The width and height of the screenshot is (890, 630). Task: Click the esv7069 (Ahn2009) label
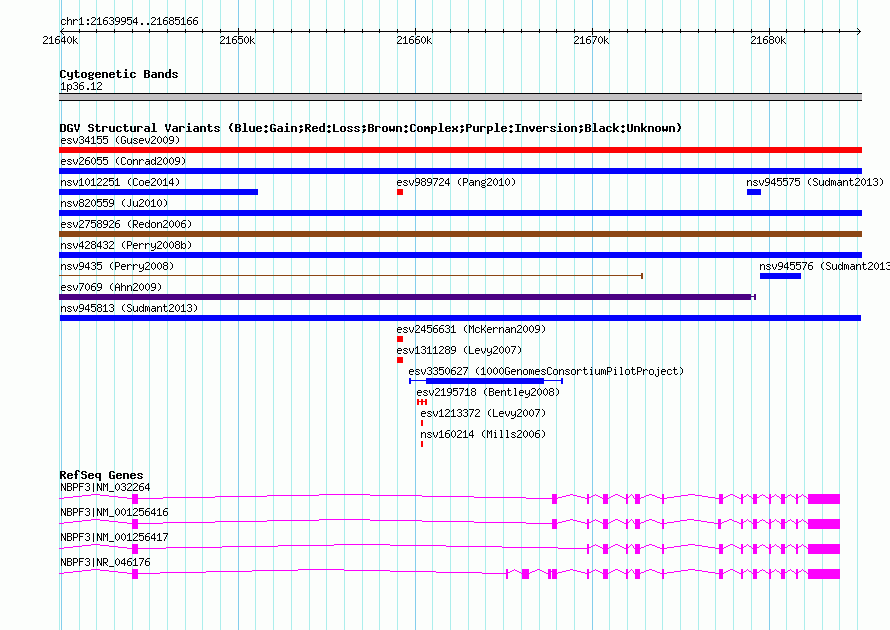click(111, 287)
